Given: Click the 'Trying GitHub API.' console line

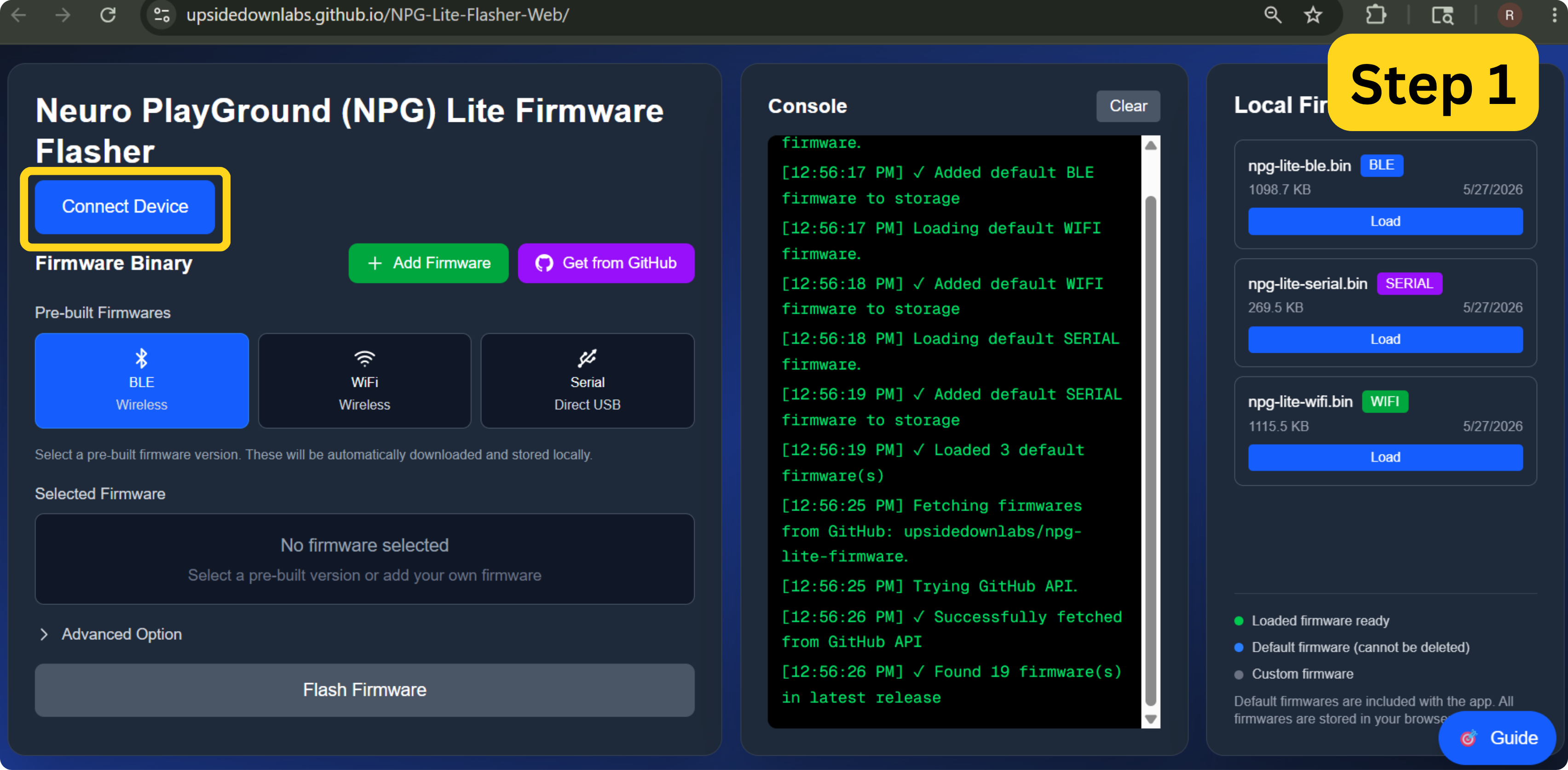Looking at the screenshot, I should (929, 586).
